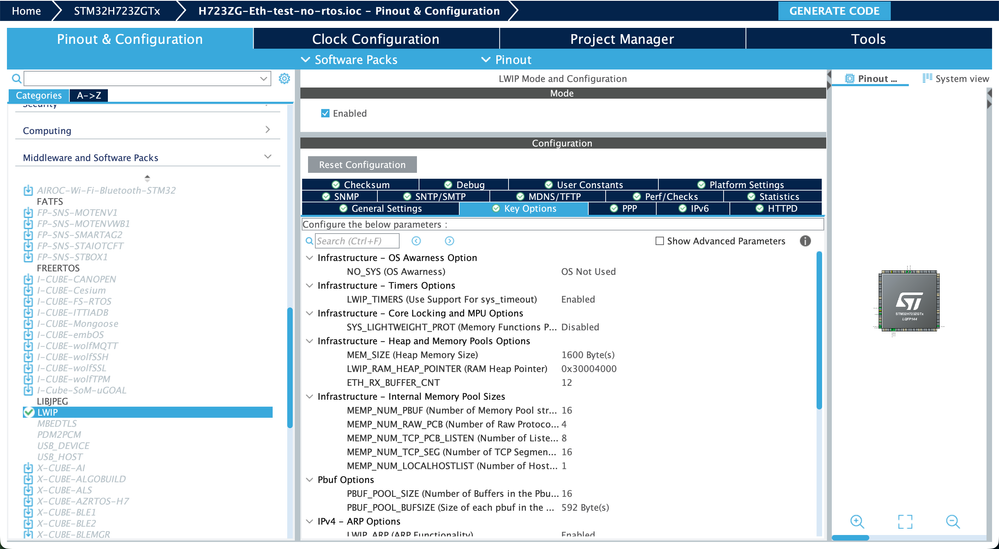
Task: Click the Reset Configuration button
Action: pyautogui.click(x=362, y=164)
